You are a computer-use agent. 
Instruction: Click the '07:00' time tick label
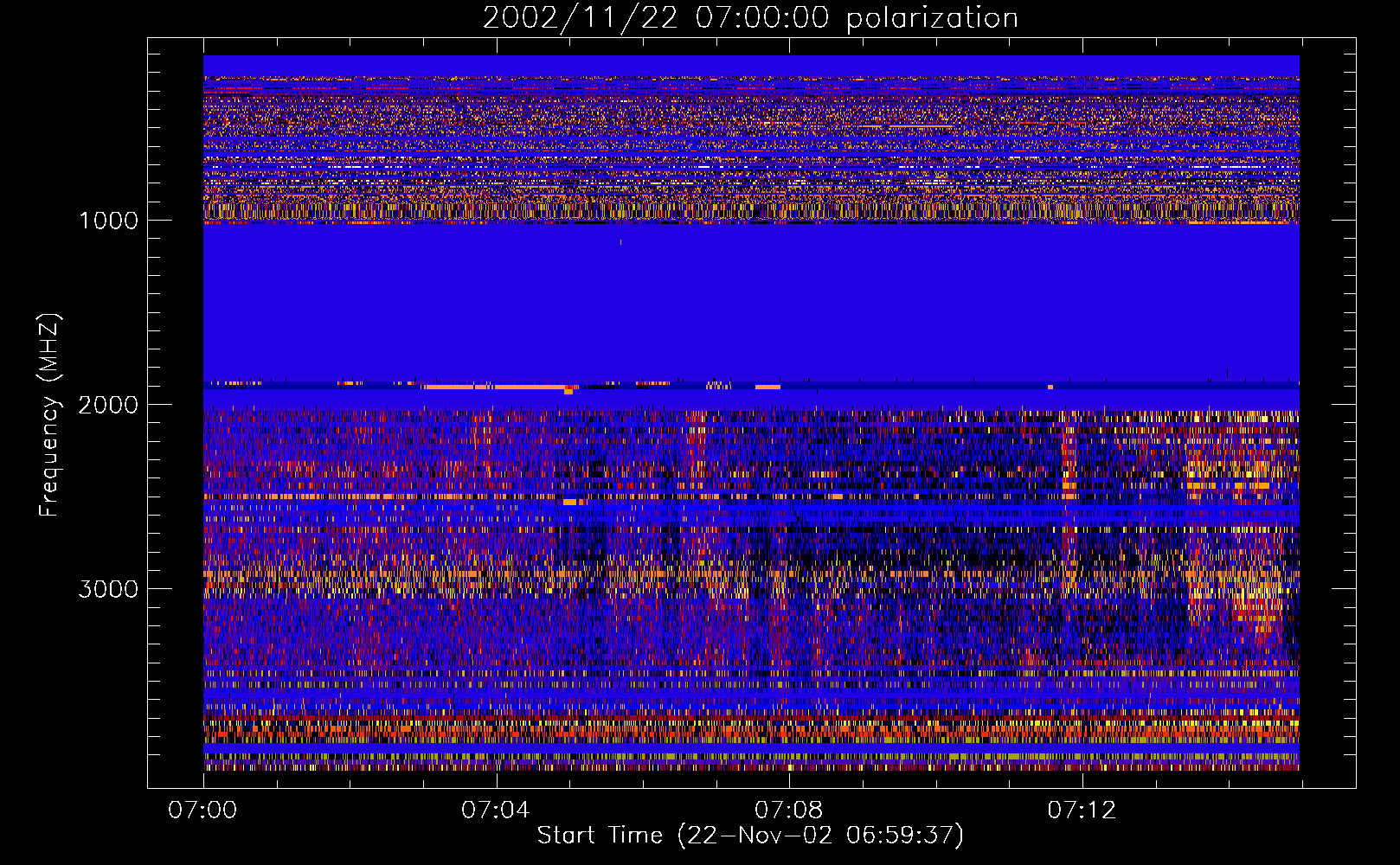coord(203,811)
